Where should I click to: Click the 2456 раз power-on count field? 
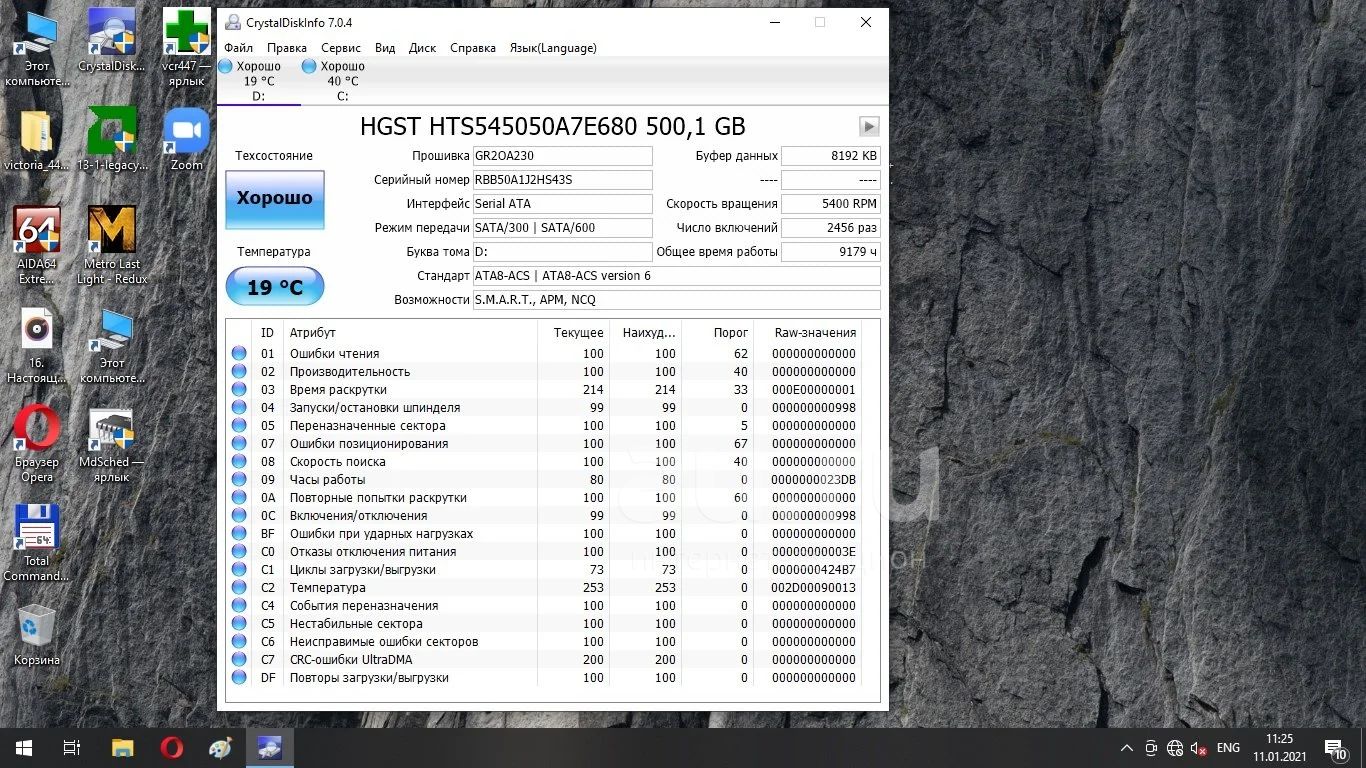(x=831, y=228)
